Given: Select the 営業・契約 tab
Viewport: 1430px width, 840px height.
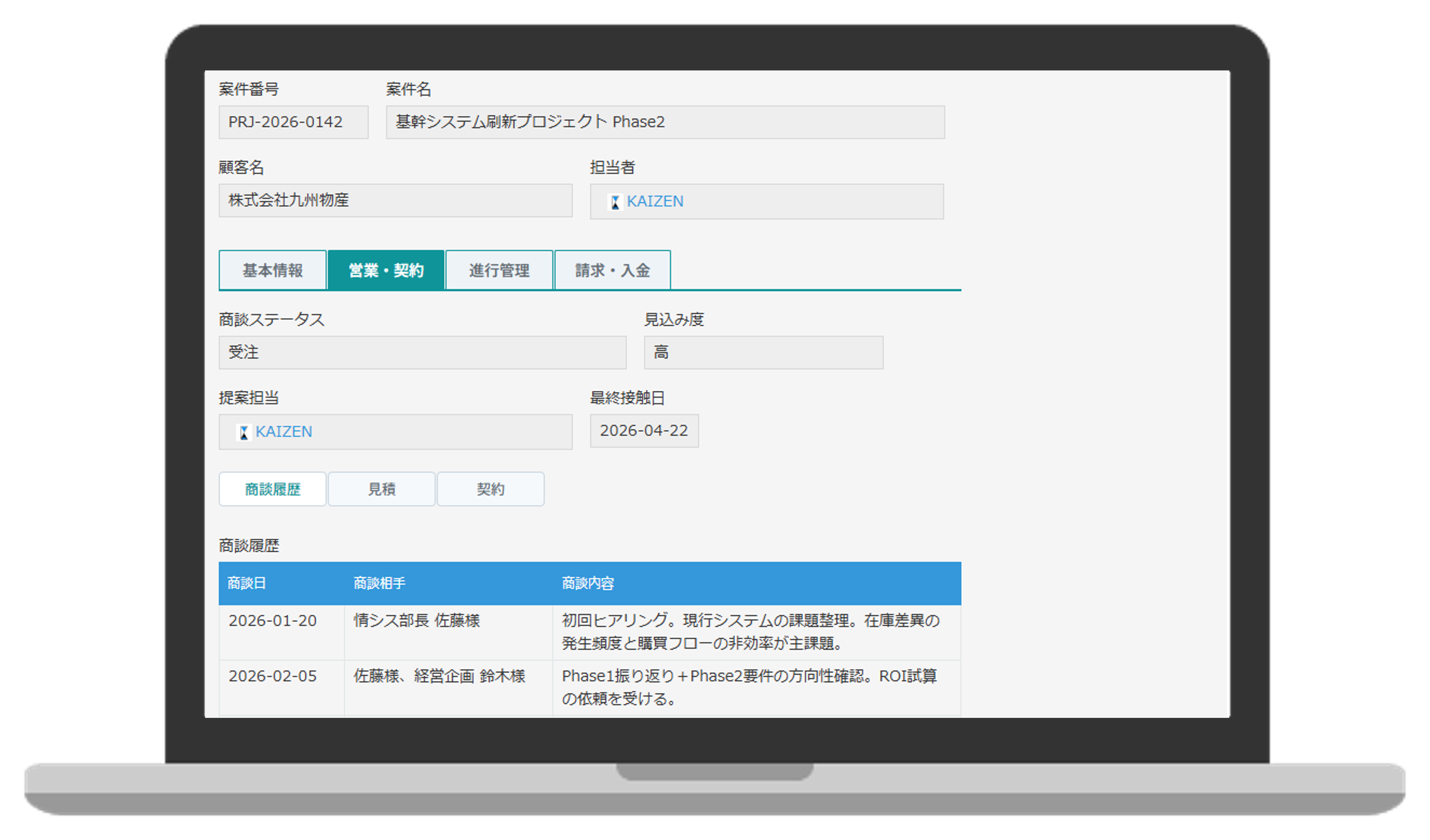Looking at the screenshot, I should 386,270.
